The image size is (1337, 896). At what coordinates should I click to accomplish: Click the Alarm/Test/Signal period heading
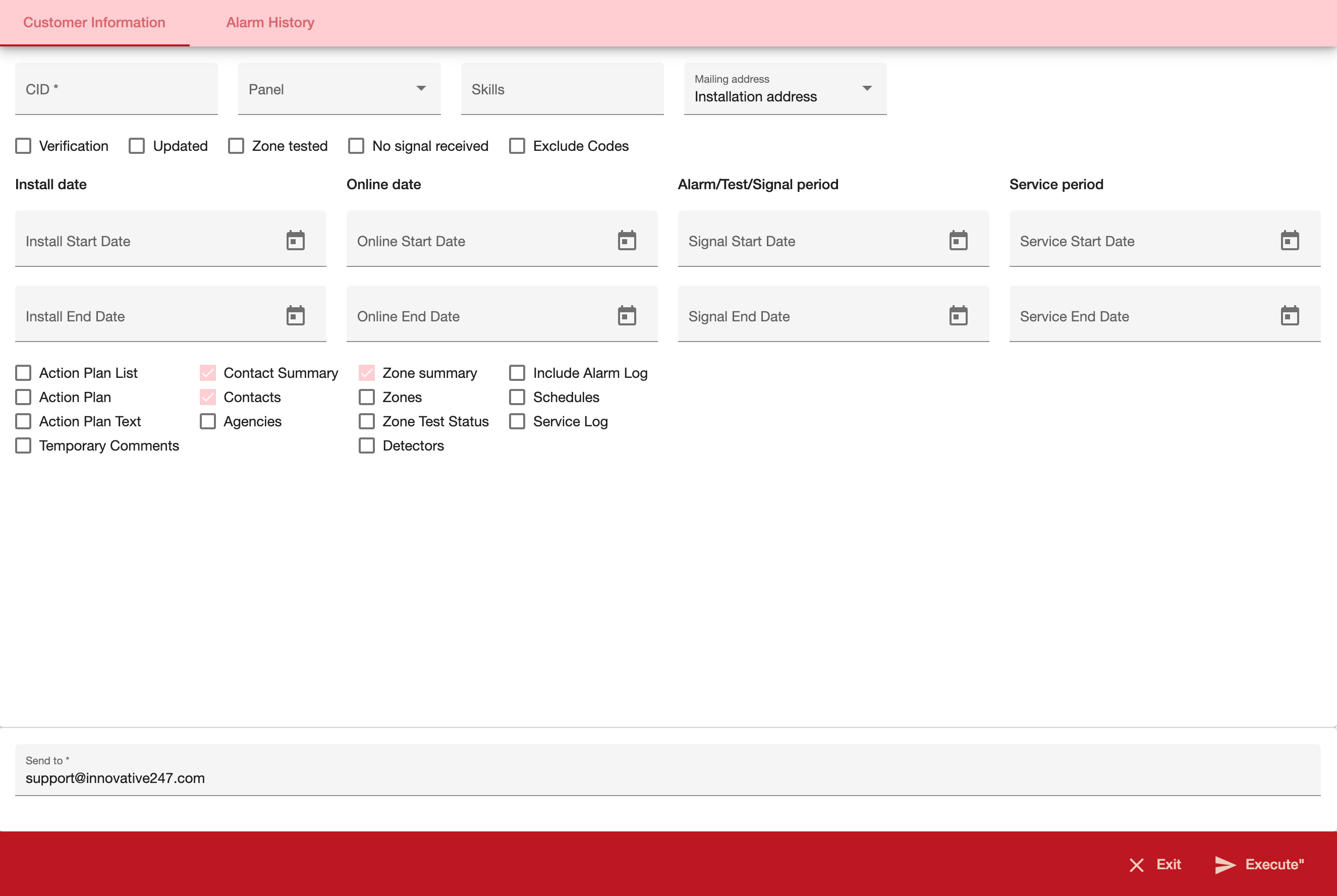point(758,185)
